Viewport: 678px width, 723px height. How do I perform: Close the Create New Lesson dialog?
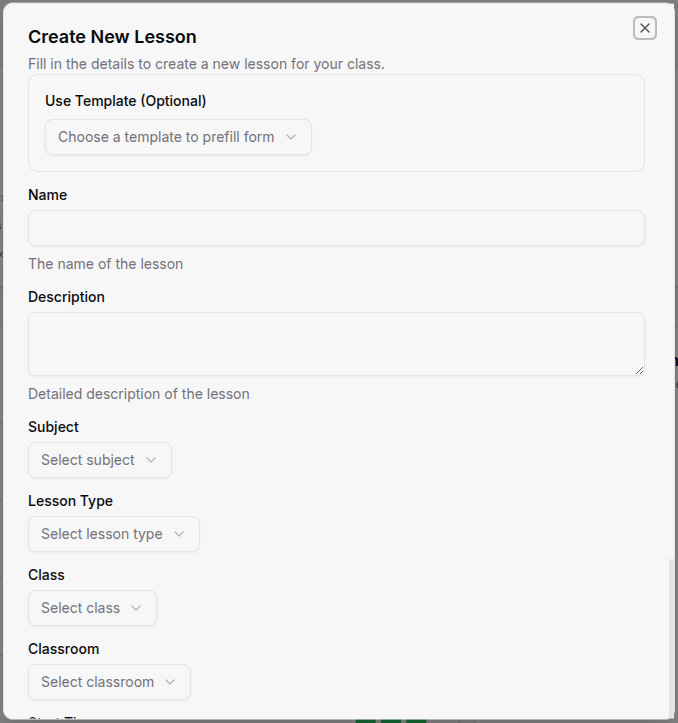[x=645, y=28]
